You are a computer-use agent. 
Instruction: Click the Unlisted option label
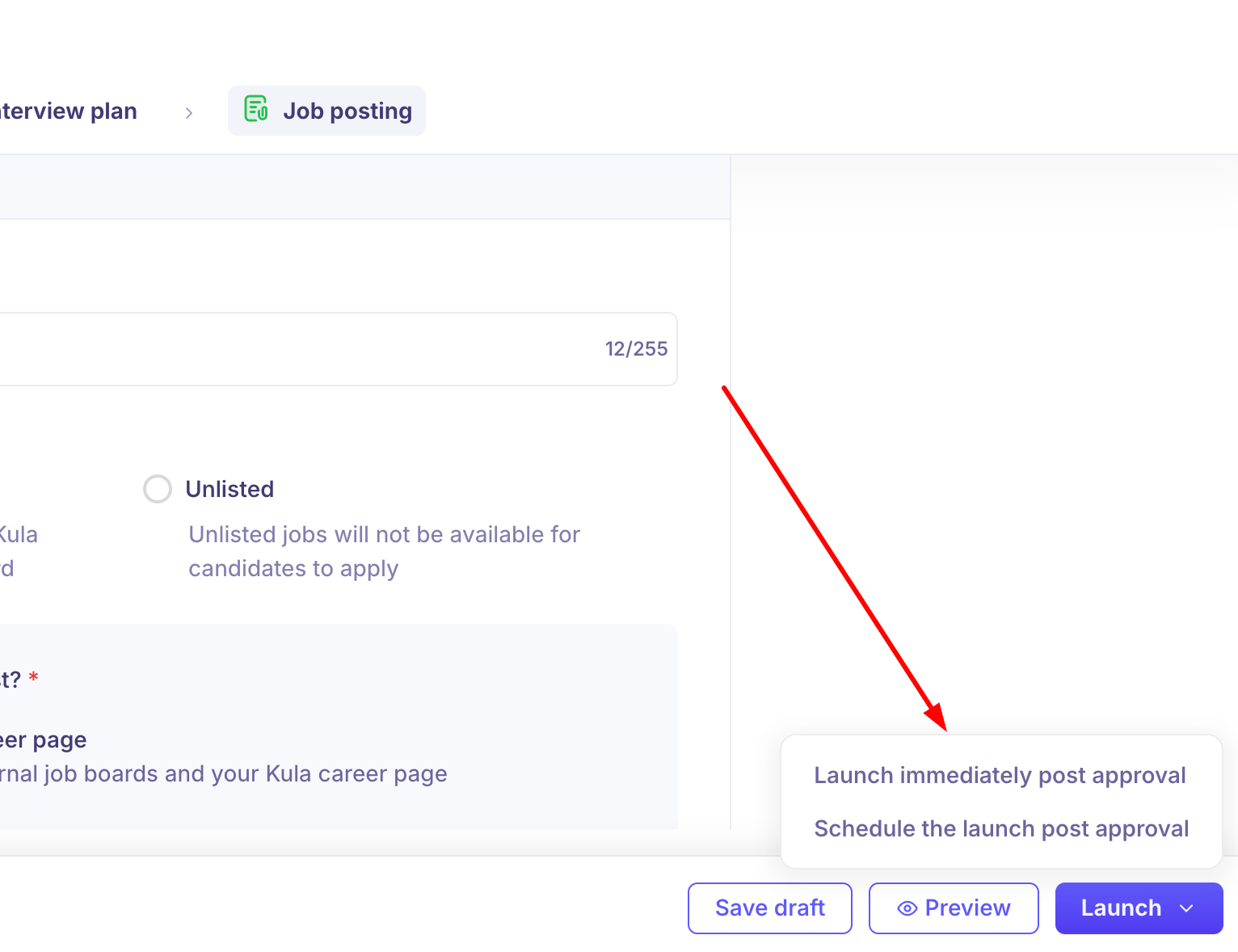tap(229, 489)
